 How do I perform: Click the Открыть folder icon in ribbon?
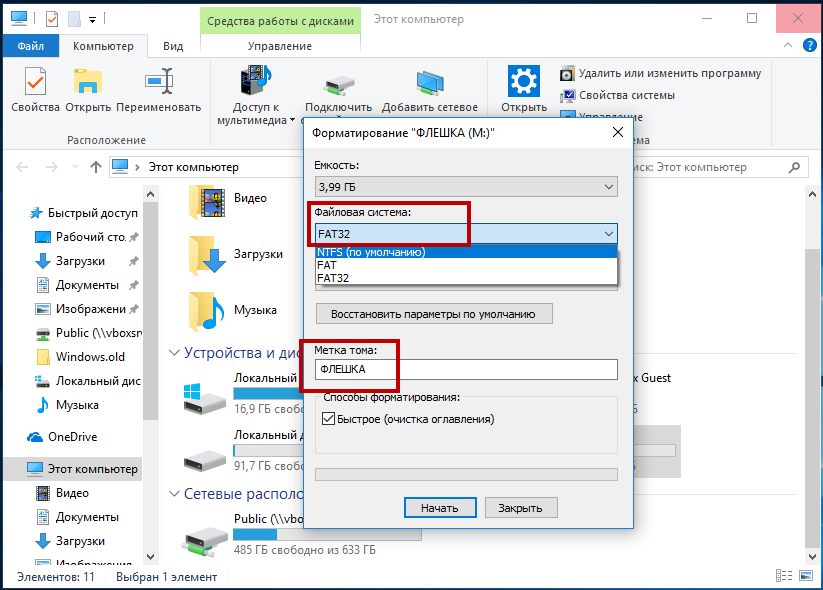pyautogui.click(x=88, y=82)
